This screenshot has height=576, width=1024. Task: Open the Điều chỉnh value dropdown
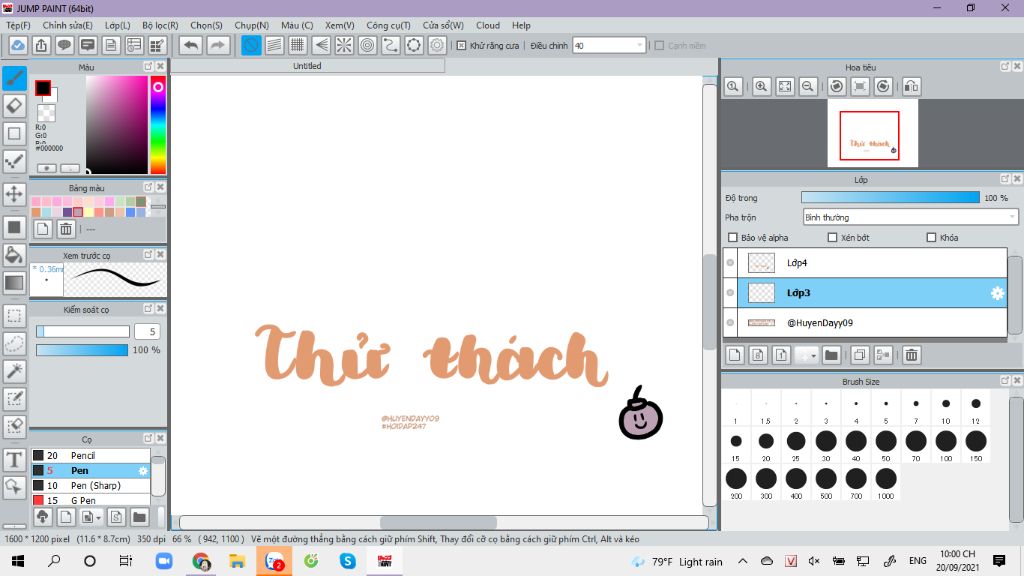click(x=639, y=46)
